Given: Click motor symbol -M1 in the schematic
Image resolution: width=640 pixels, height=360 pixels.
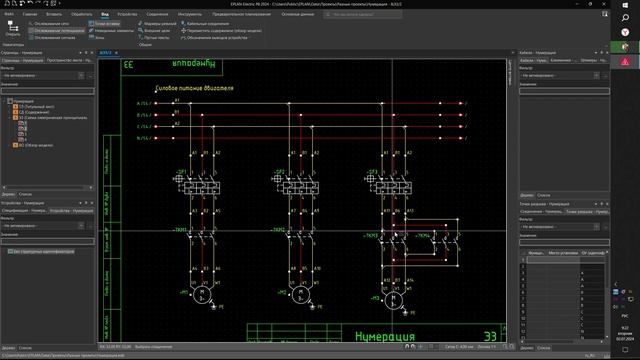Looking at the screenshot, I should point(202,295).
